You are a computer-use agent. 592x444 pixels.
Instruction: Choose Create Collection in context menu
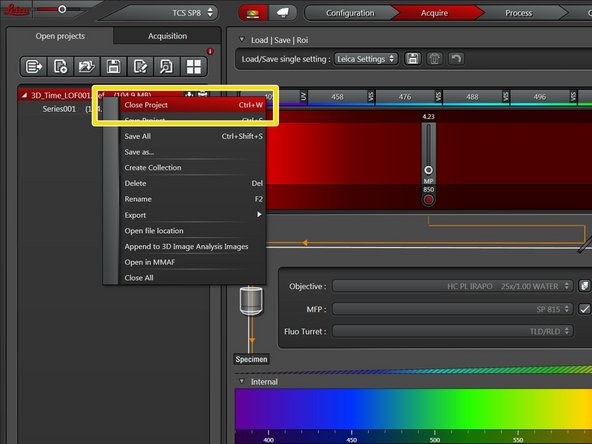tap(193, 168)
